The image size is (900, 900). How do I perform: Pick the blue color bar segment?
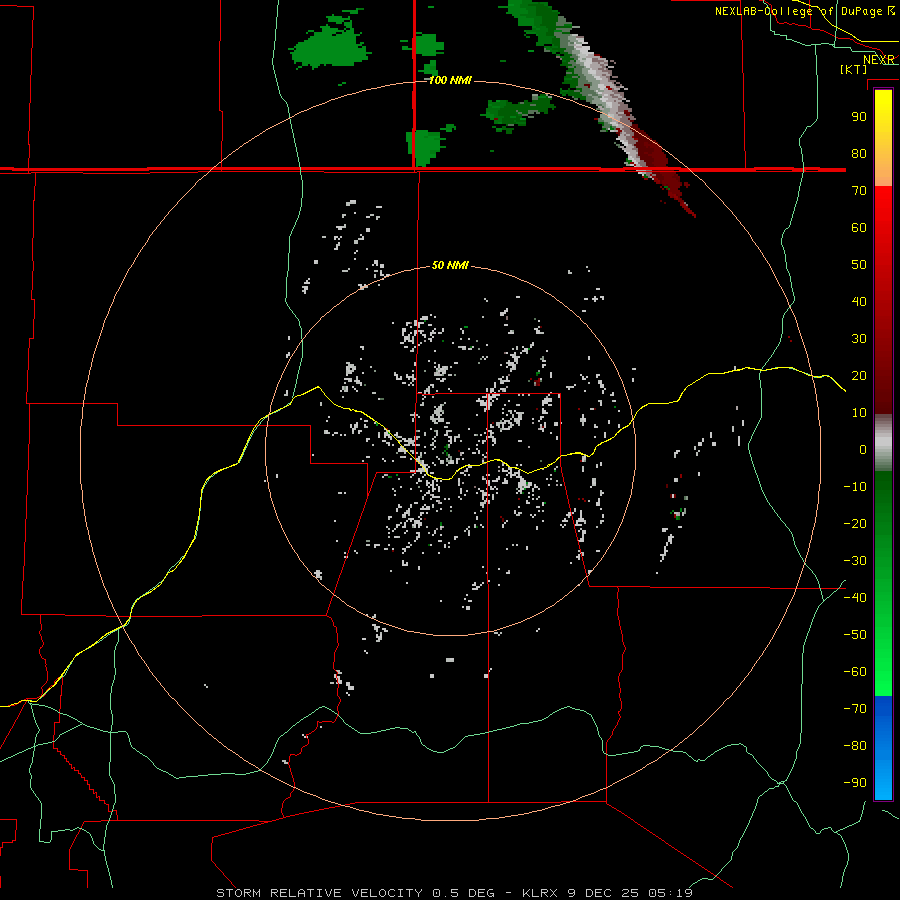[x=883, y=748]
